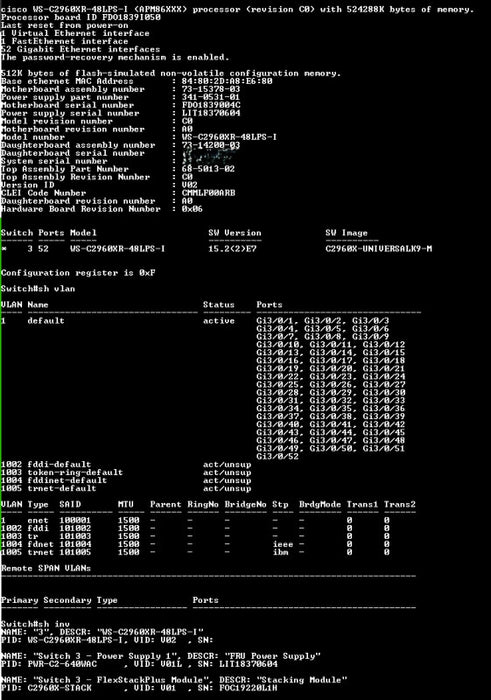Click the BrdgMode column header

320,504
